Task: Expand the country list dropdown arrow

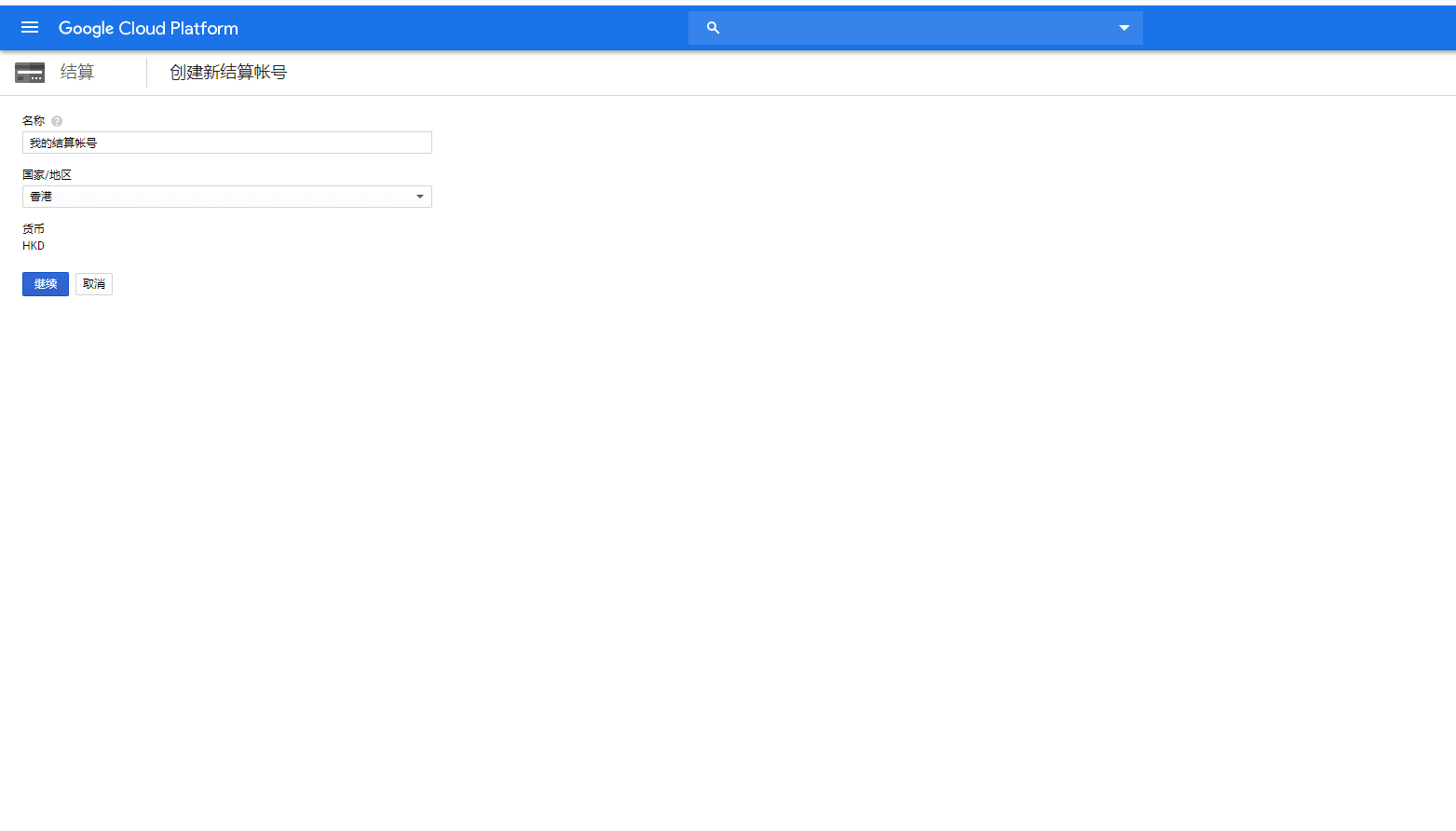Action: [419, 197]
